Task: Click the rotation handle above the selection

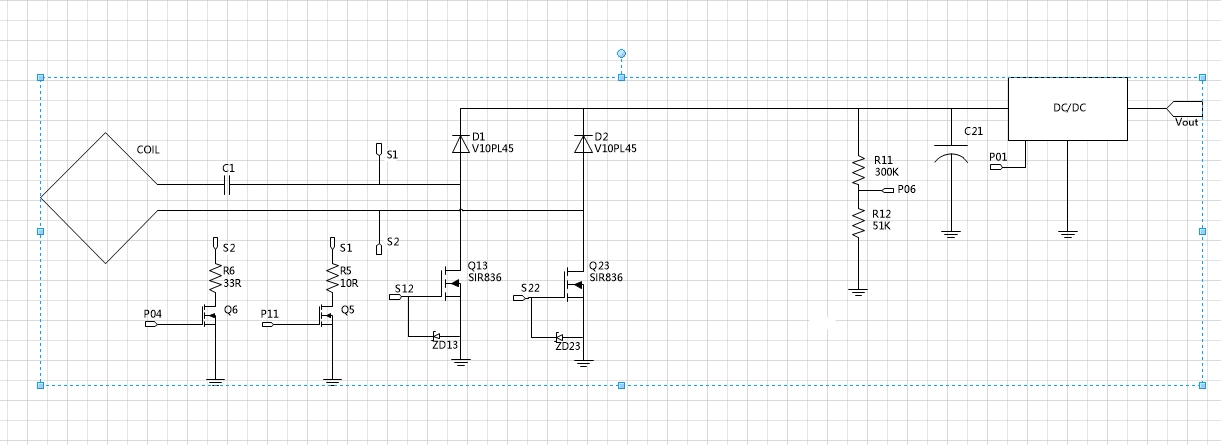Action: pos(621,52)
